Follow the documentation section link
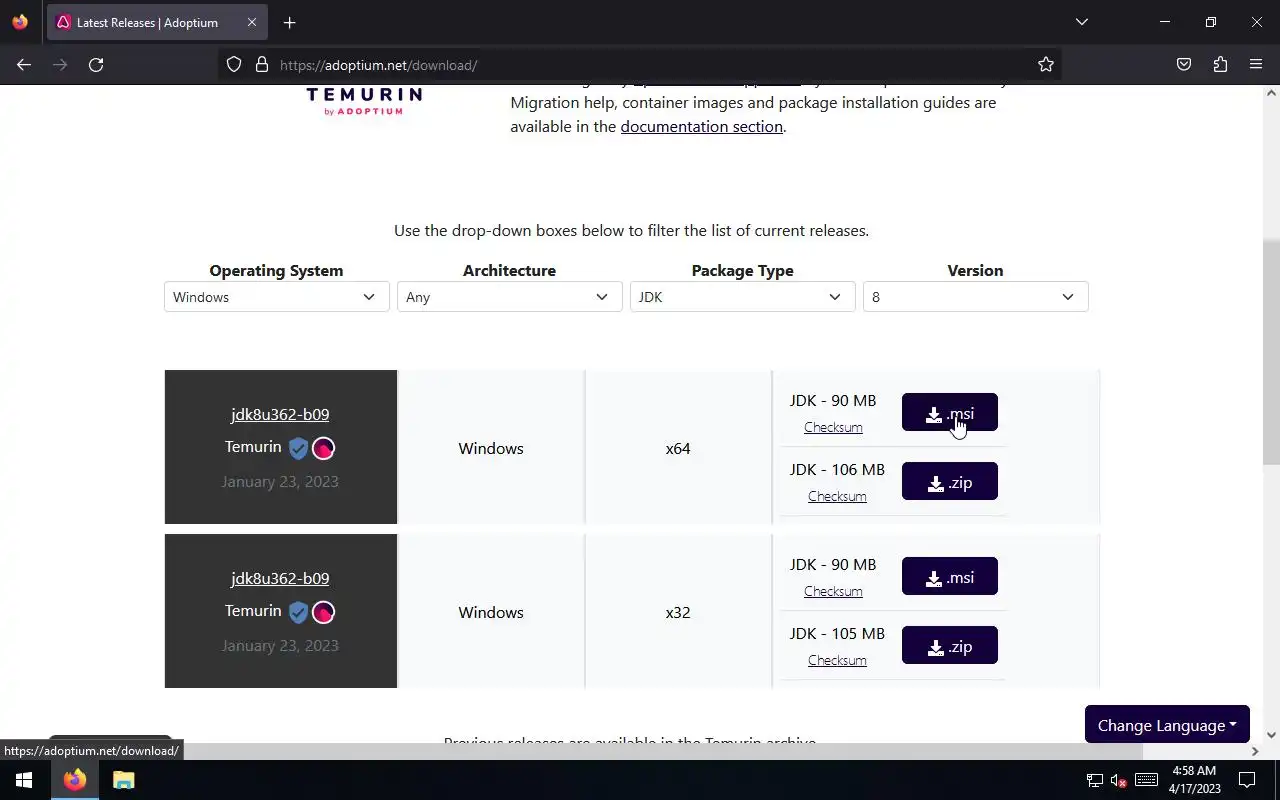Viewport: 1280px width, 800px height. tap(701, 126)
